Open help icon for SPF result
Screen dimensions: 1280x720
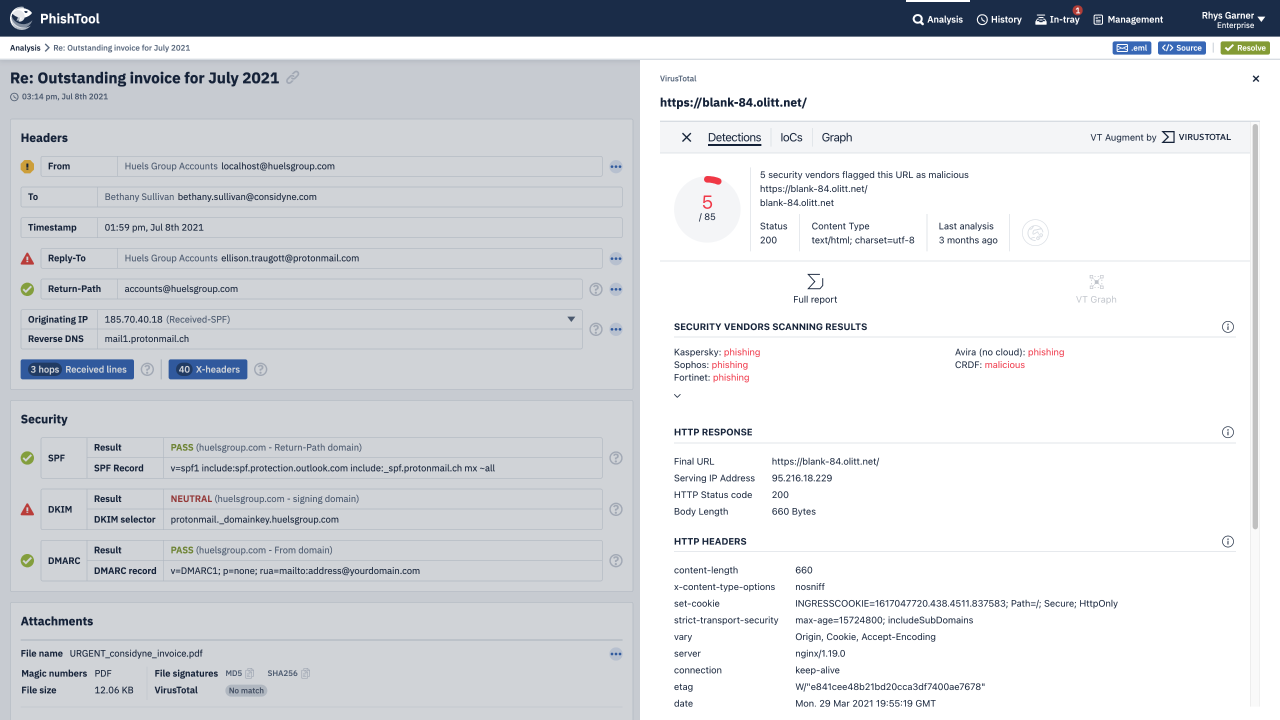616,458
